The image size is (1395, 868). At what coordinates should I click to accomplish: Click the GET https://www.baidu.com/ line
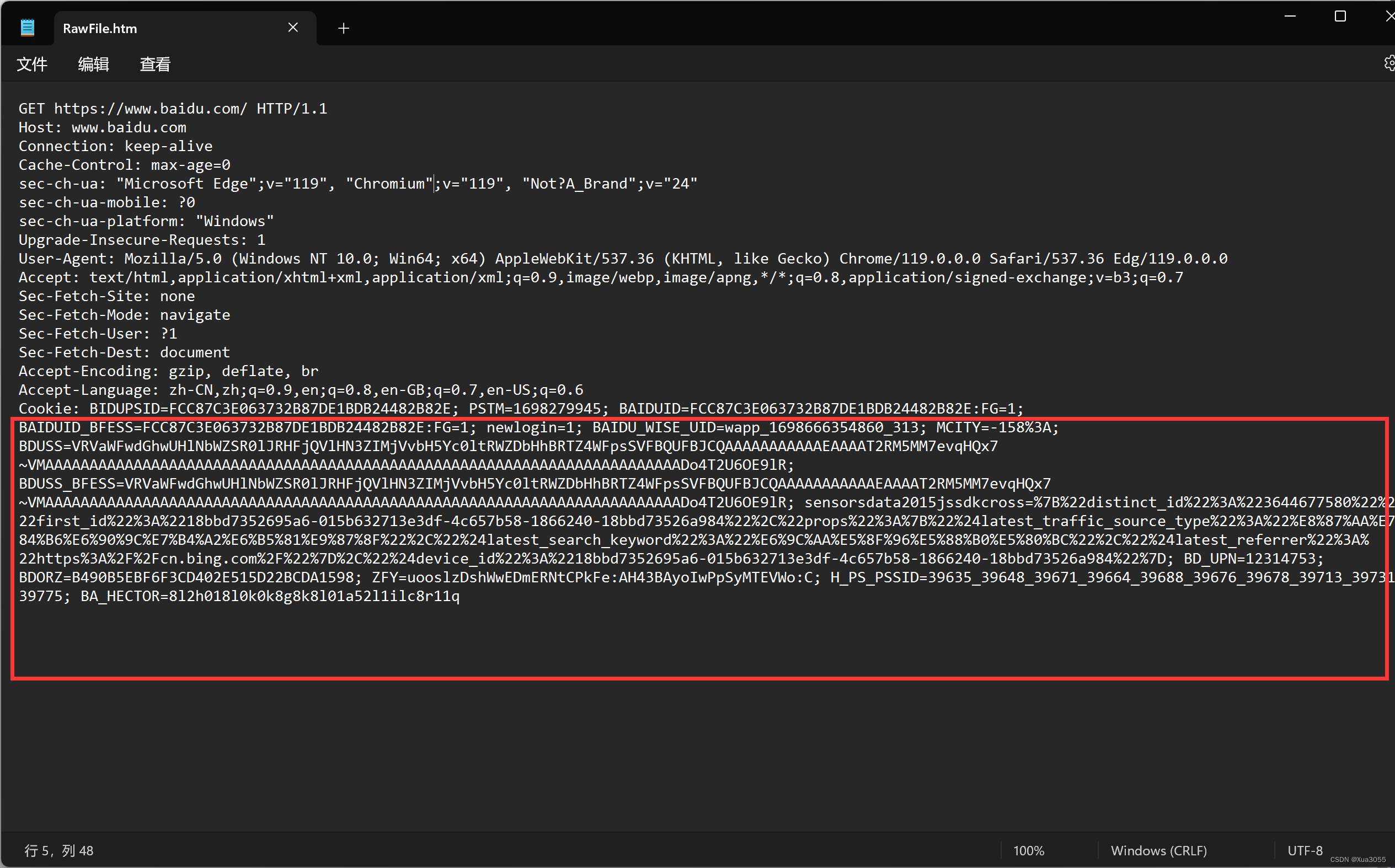(x=173, y=109)
